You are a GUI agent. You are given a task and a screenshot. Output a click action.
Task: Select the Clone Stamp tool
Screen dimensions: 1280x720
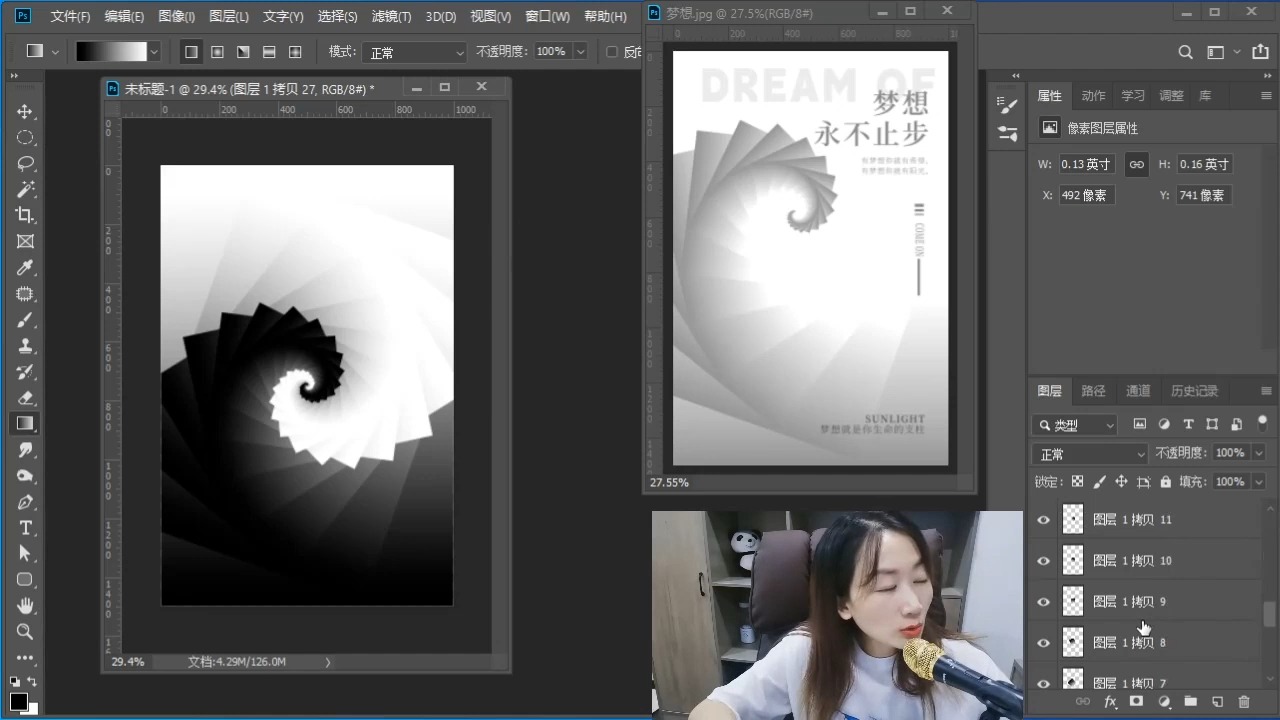point(25,346)
